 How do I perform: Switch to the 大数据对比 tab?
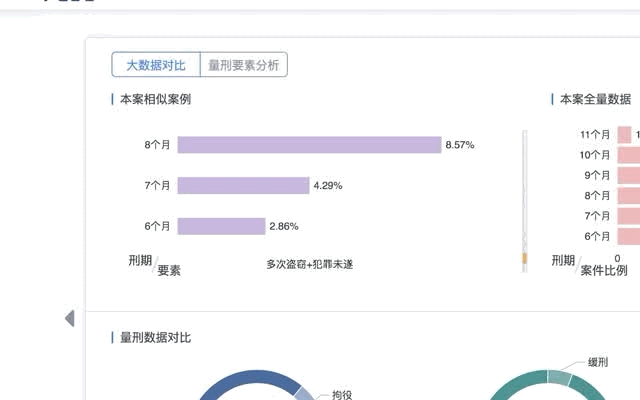[156, 64]
